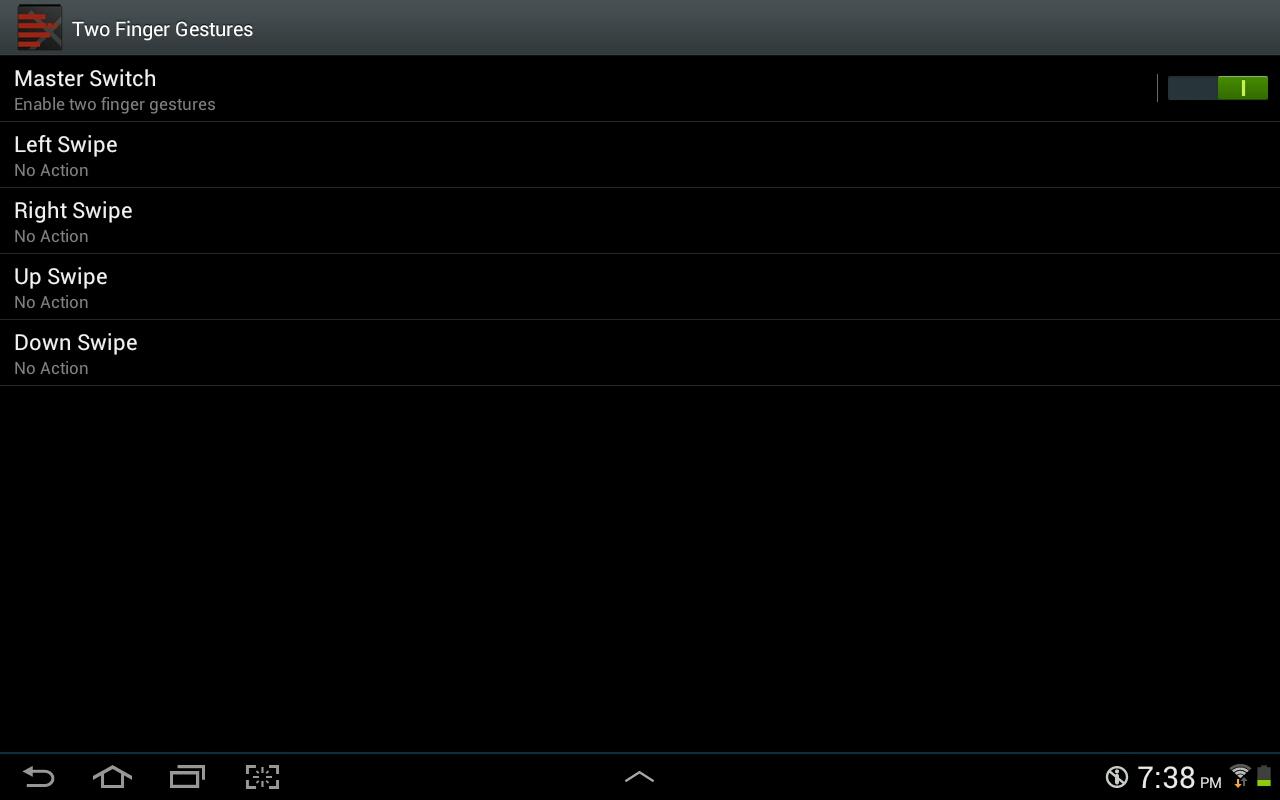Open the recent apps icon
Screen dimensions: 1280x800
[187, 777]
